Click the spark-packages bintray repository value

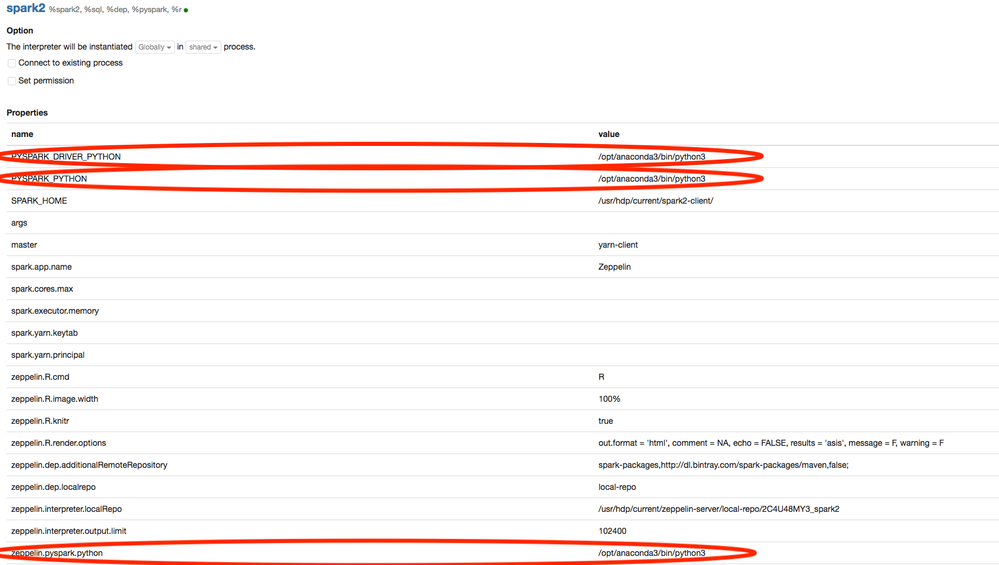723,465
